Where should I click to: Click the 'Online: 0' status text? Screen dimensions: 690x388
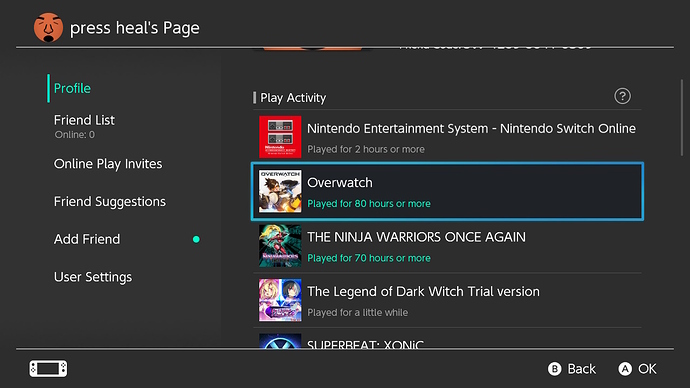point(74,135)
